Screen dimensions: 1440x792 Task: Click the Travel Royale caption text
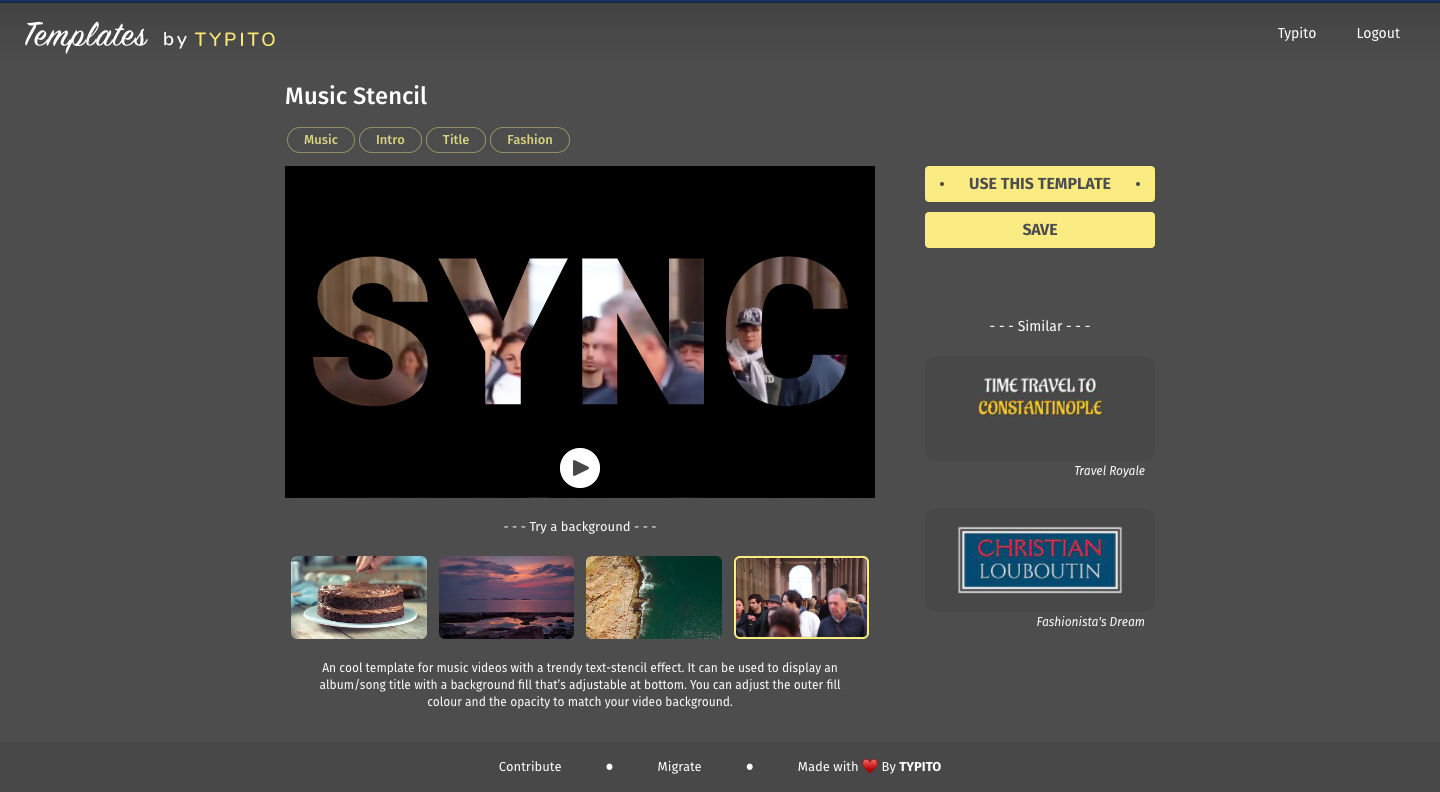[1109, 471]
